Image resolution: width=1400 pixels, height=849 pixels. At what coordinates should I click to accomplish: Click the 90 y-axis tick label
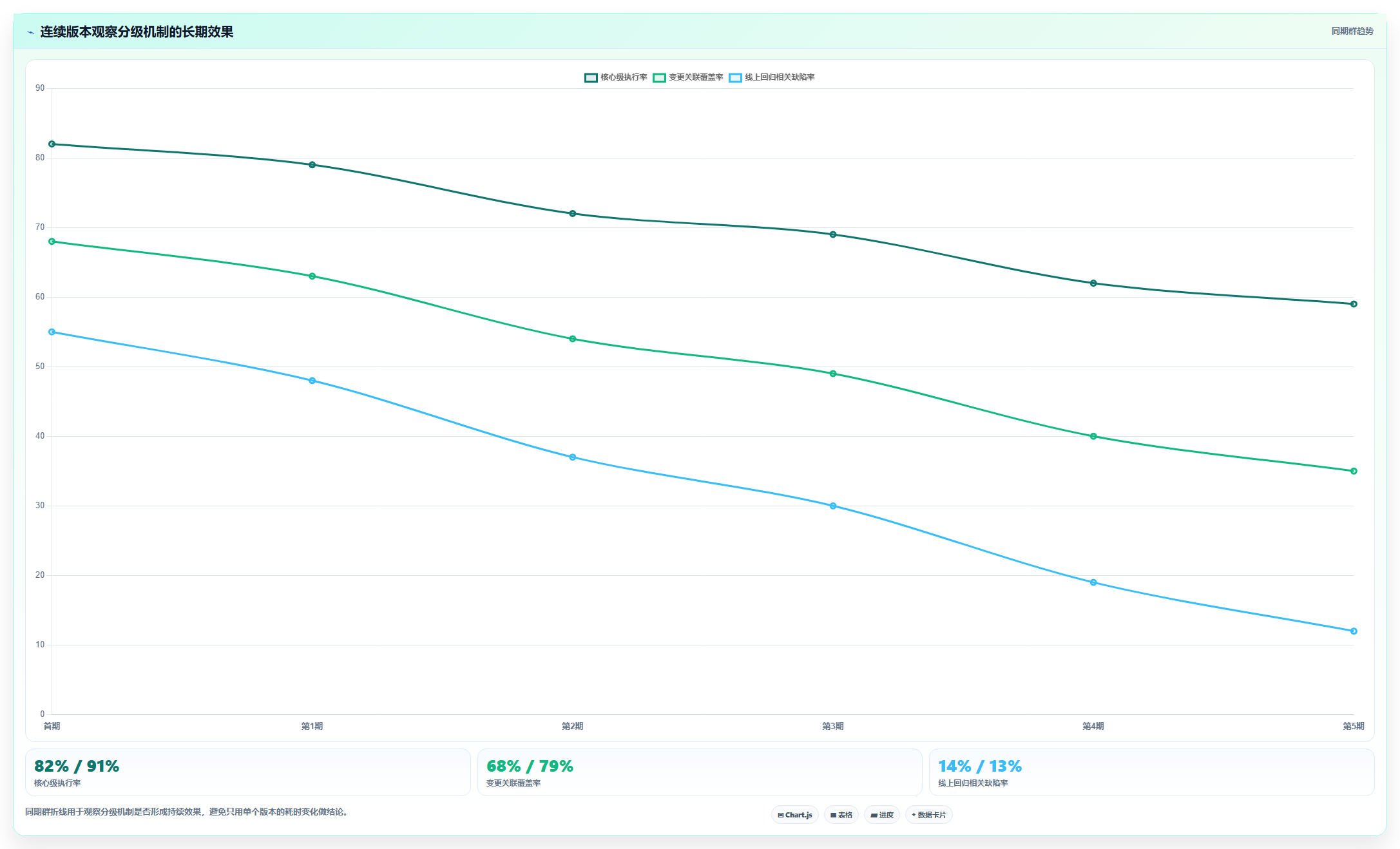tap(40, 88)
